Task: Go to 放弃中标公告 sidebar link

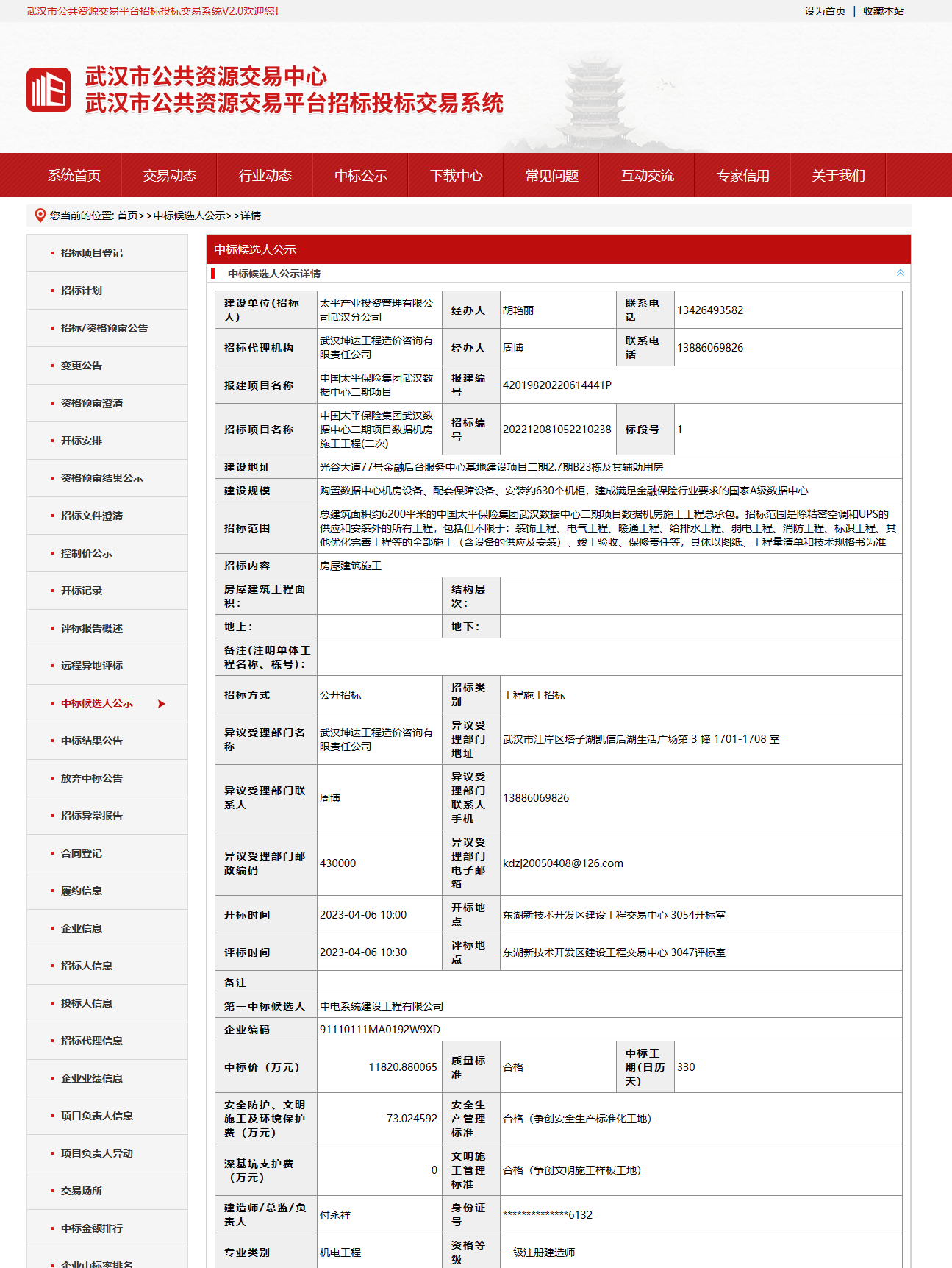Action: (92, 778)
